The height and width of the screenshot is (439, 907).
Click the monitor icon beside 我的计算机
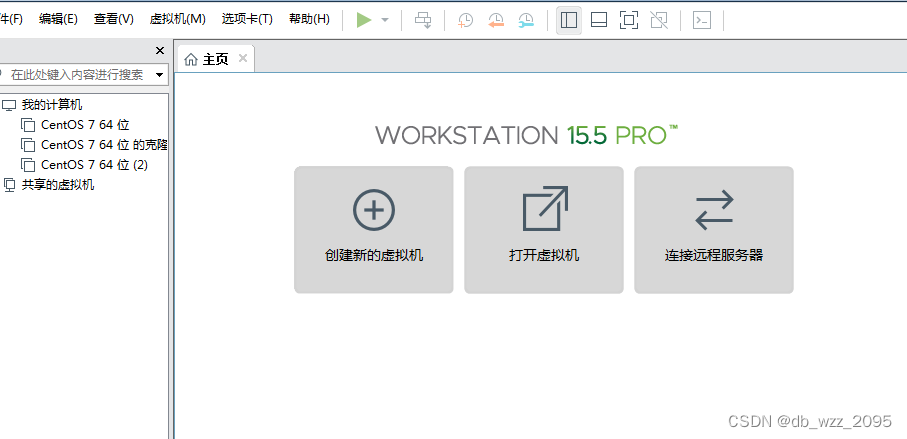(x=9, y=105)
